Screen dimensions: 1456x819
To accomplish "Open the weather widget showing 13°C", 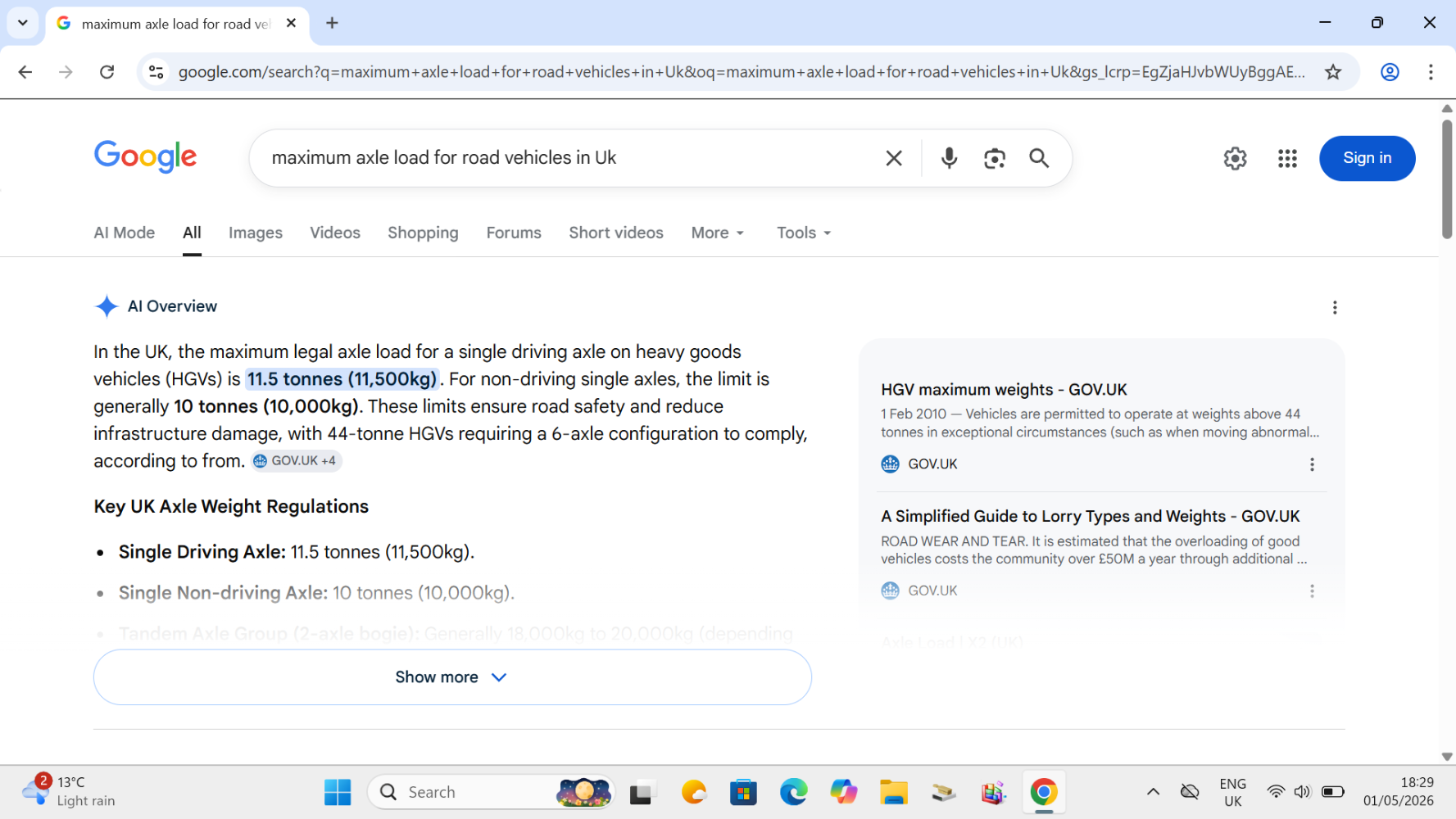I will (69, 792).
